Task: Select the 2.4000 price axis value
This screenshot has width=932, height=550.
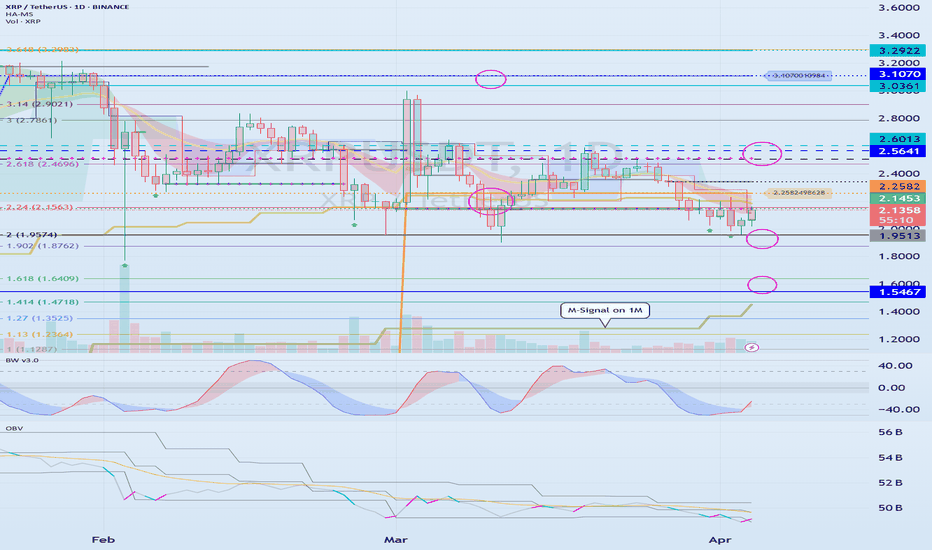Action: pyautogui.click(x=899, y=174)
